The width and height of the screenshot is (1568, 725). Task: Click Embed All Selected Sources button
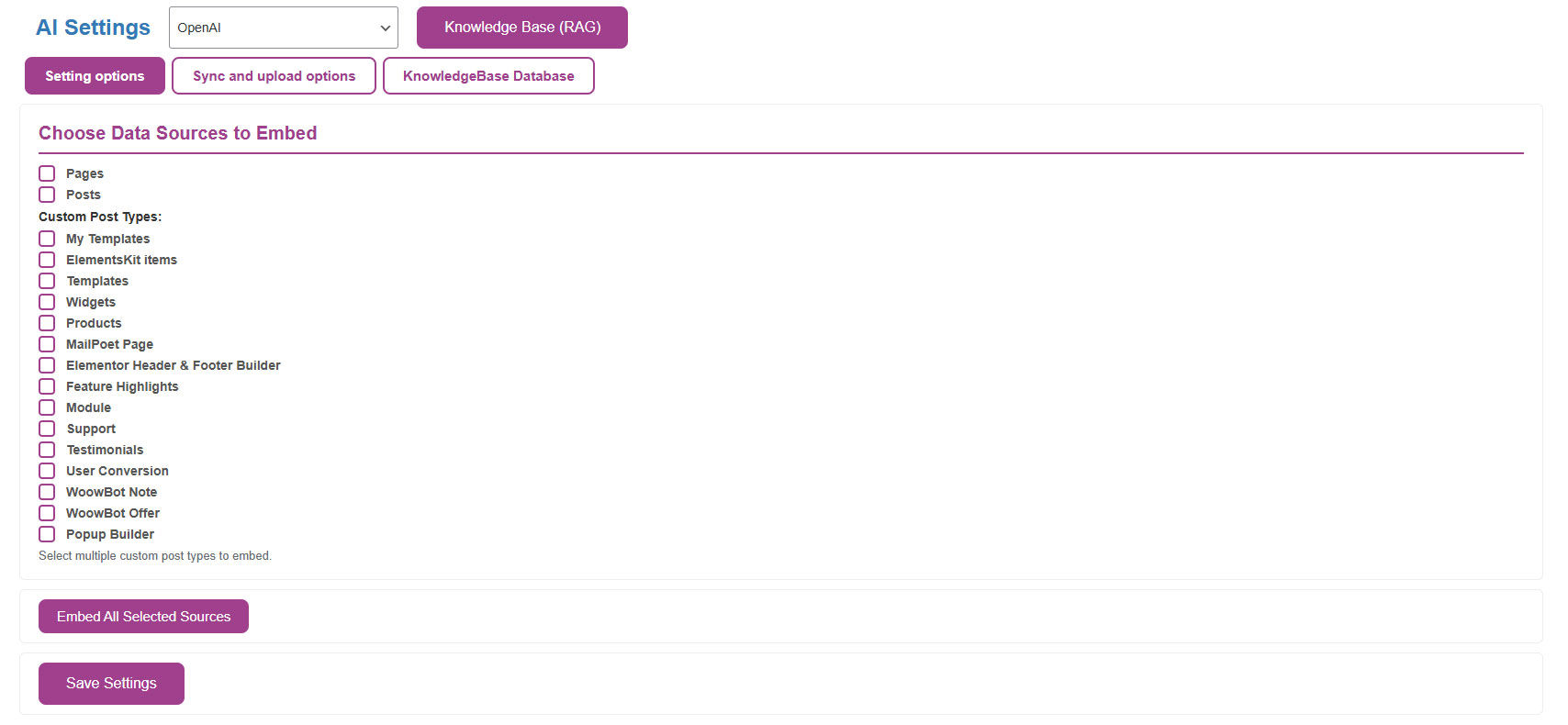pyautogui.click(x=143, y=617)
